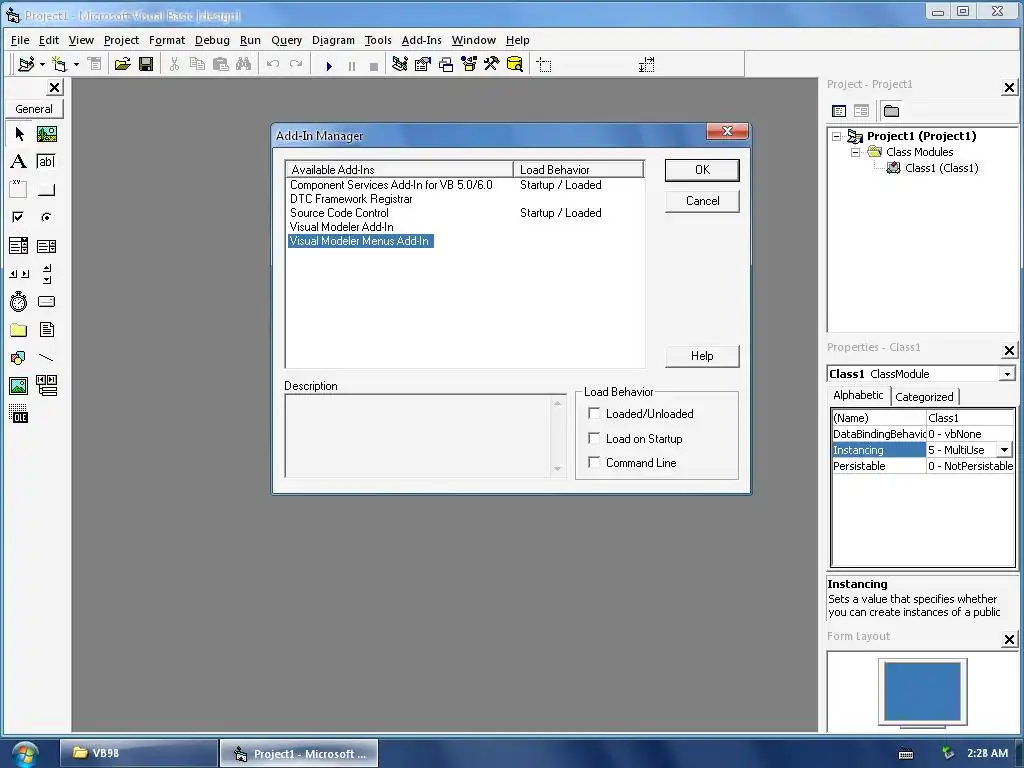Click the Open Project folder icon
The image size is (1024, 768).
(x=122, y=64)
